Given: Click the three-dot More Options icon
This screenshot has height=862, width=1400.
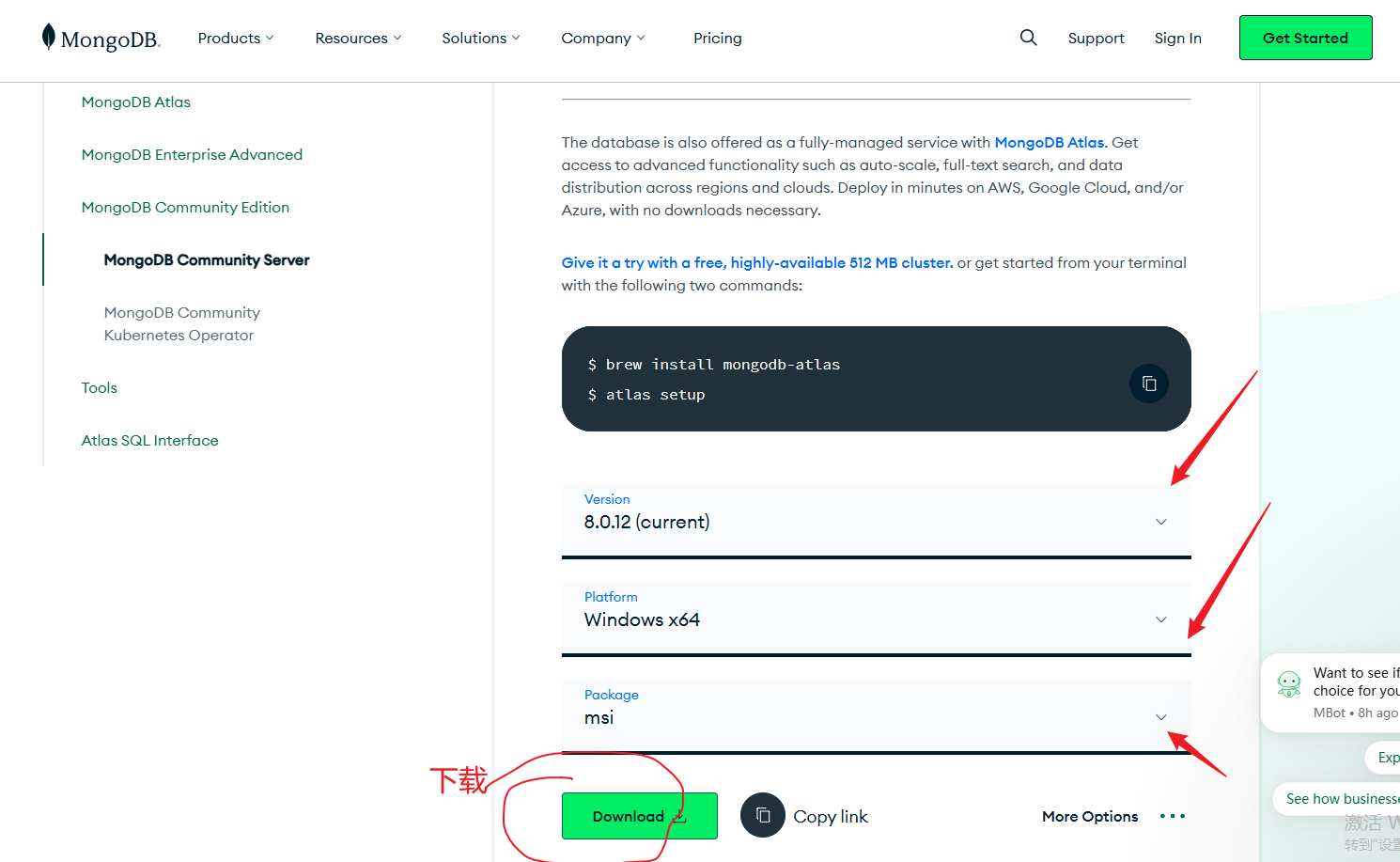Looking at the screenshot, I should click(x=1173, y=816).
